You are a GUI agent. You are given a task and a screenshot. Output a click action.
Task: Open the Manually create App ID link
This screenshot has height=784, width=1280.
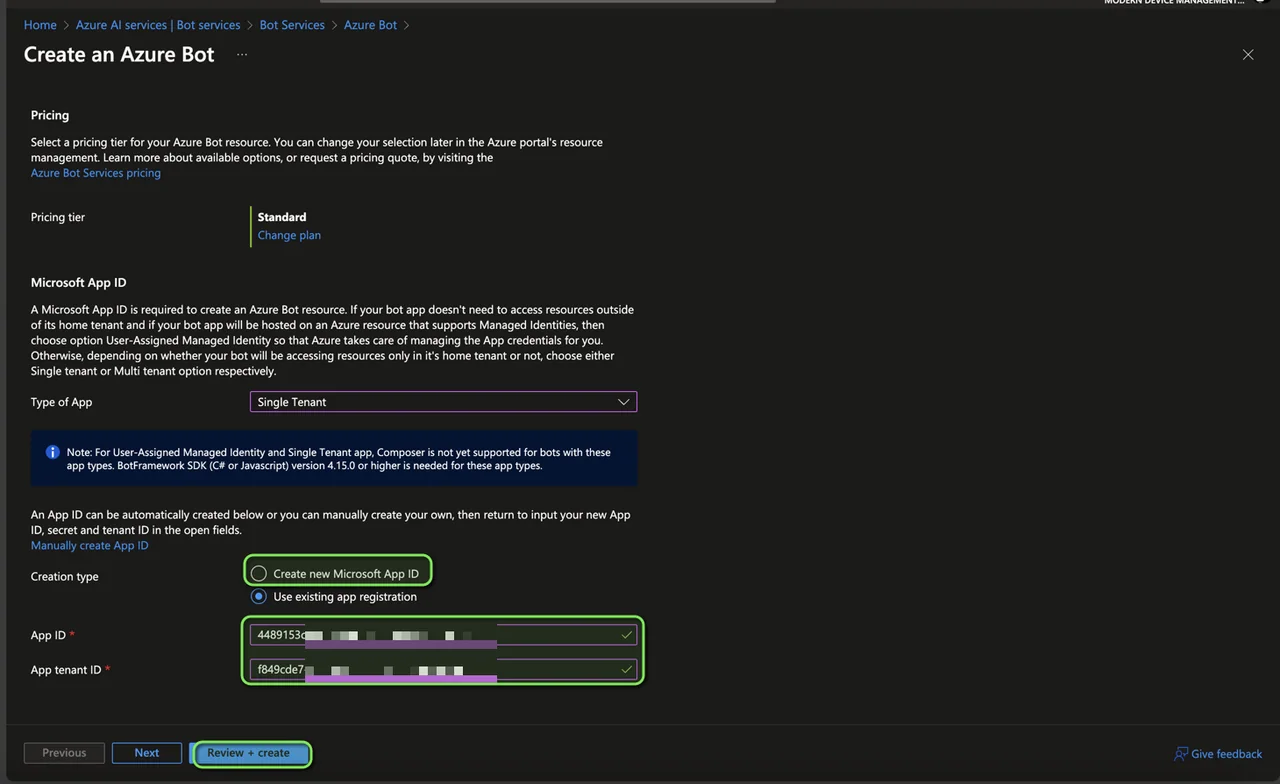(90, 546)
